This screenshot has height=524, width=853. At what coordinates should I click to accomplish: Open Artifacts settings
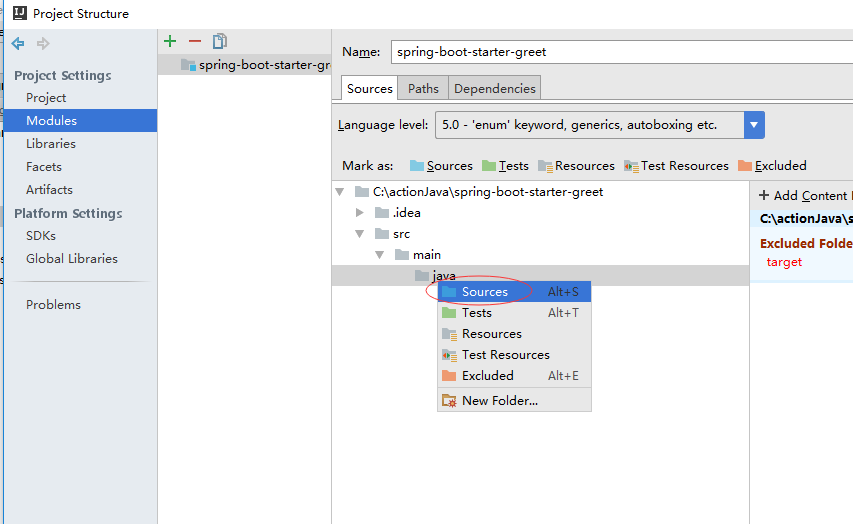point(49,189)
